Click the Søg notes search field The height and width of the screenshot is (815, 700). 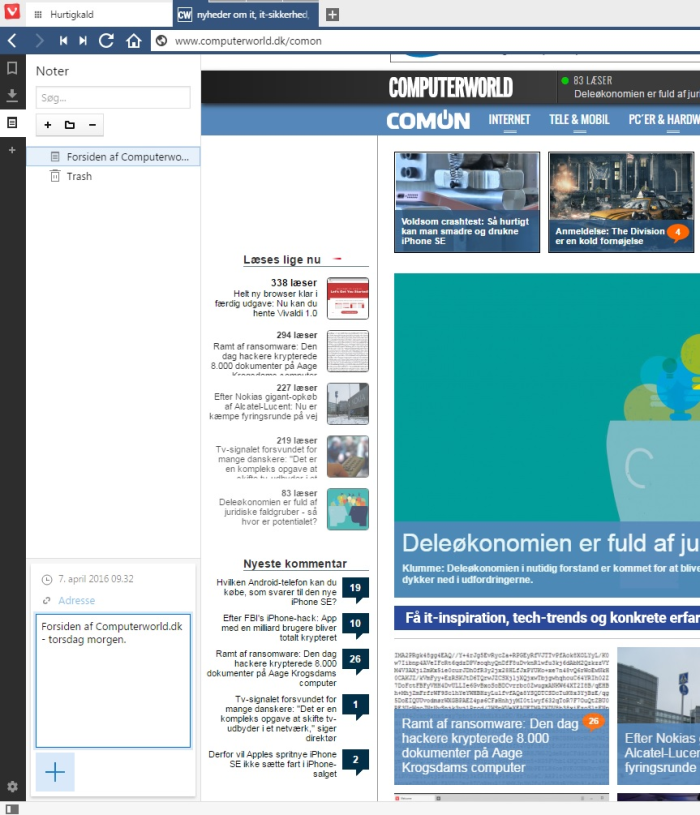(113, 98)
